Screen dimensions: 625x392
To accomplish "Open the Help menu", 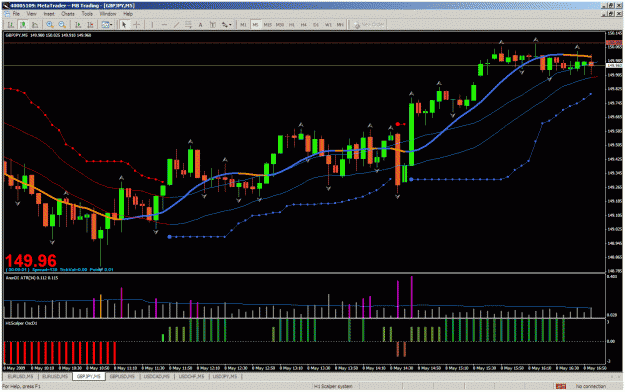I will [x=128, y=14].
